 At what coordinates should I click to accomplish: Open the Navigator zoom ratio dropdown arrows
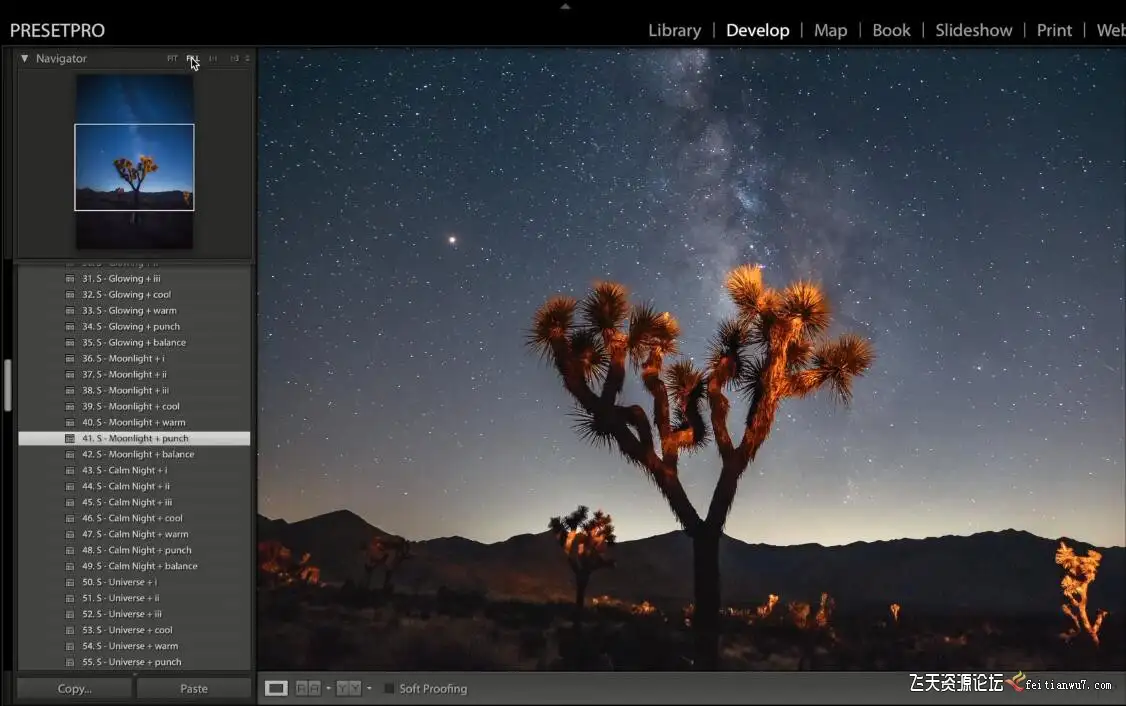coord(247,59)
